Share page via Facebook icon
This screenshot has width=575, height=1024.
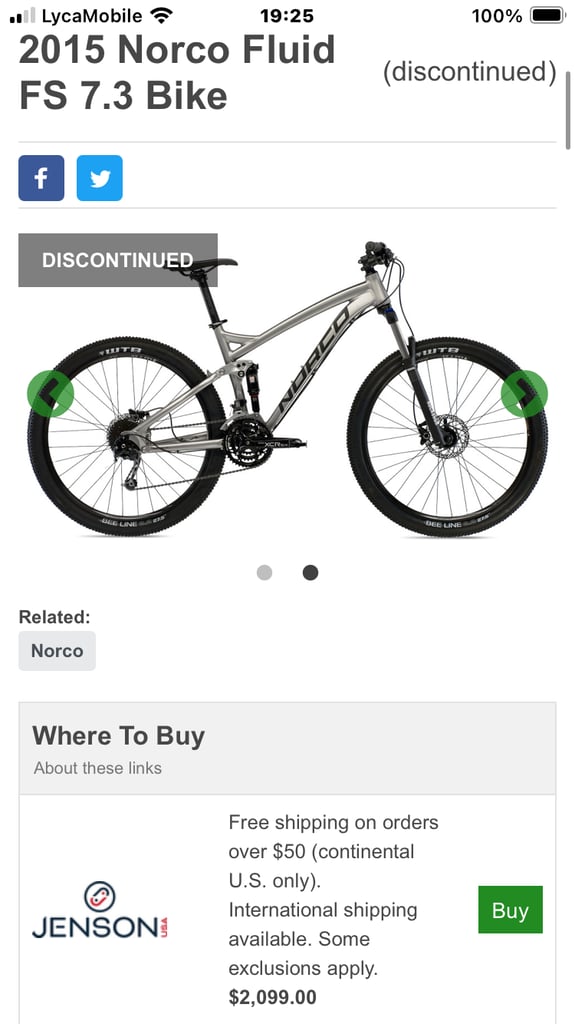tap(41, 178)
